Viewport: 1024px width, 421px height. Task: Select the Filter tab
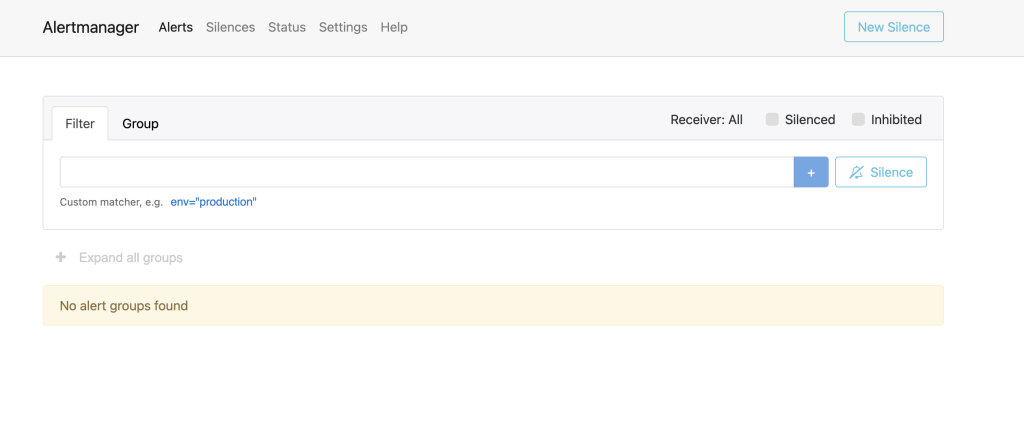[x=80, y=123]
